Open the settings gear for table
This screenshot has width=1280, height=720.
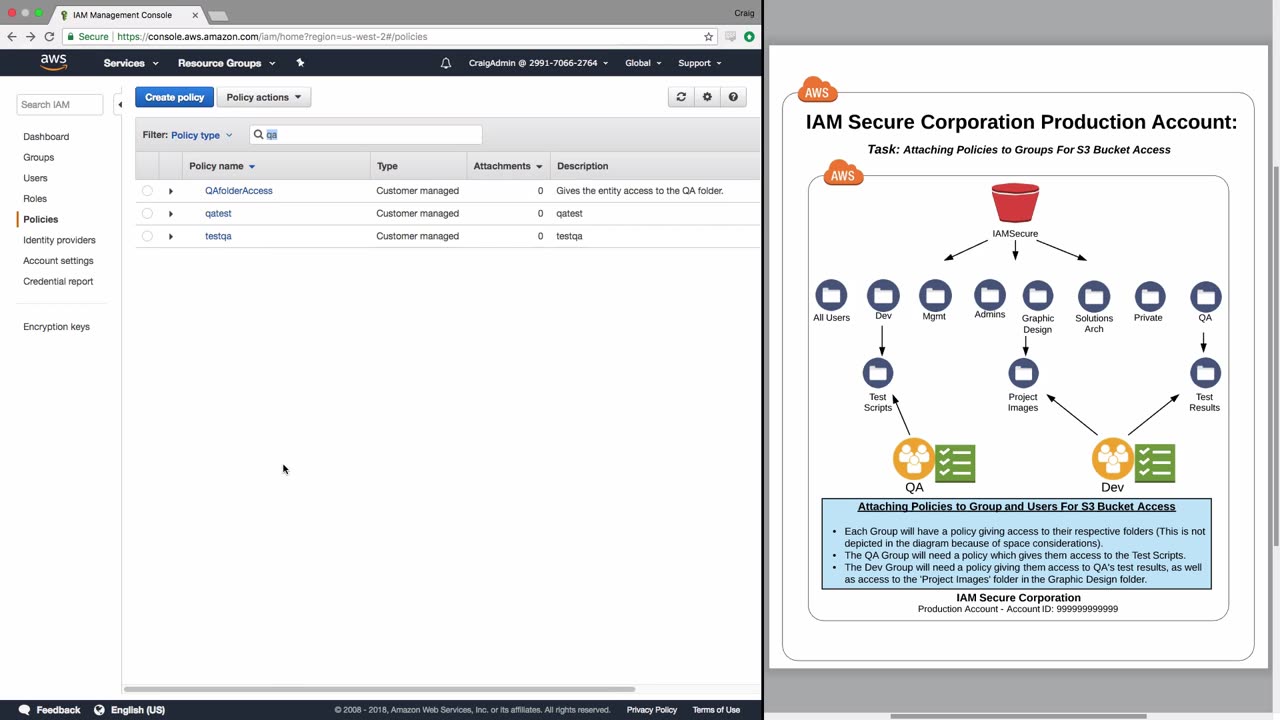tap(707, 97)
